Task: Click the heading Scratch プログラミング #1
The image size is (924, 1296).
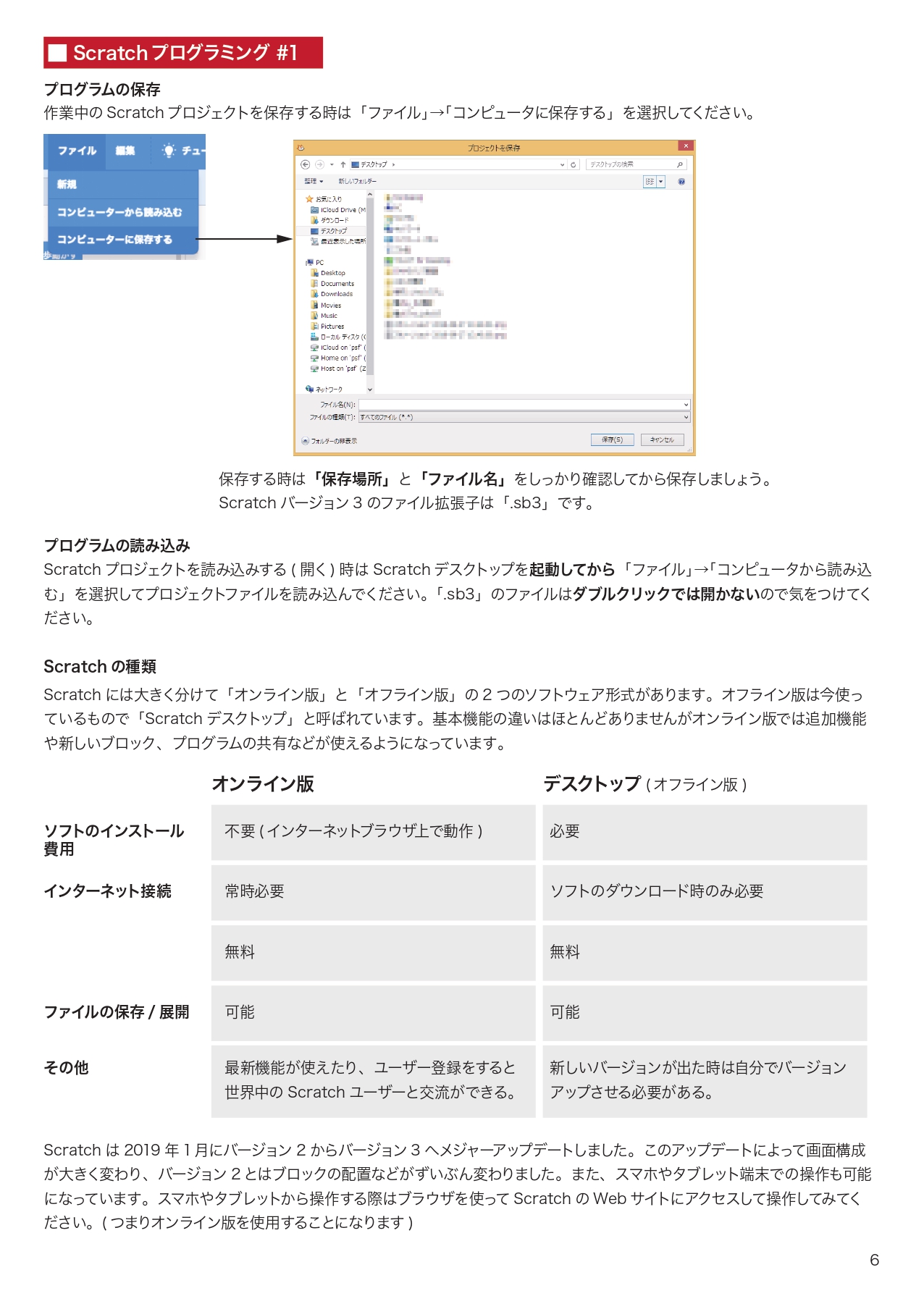Action: click(185, 53)
